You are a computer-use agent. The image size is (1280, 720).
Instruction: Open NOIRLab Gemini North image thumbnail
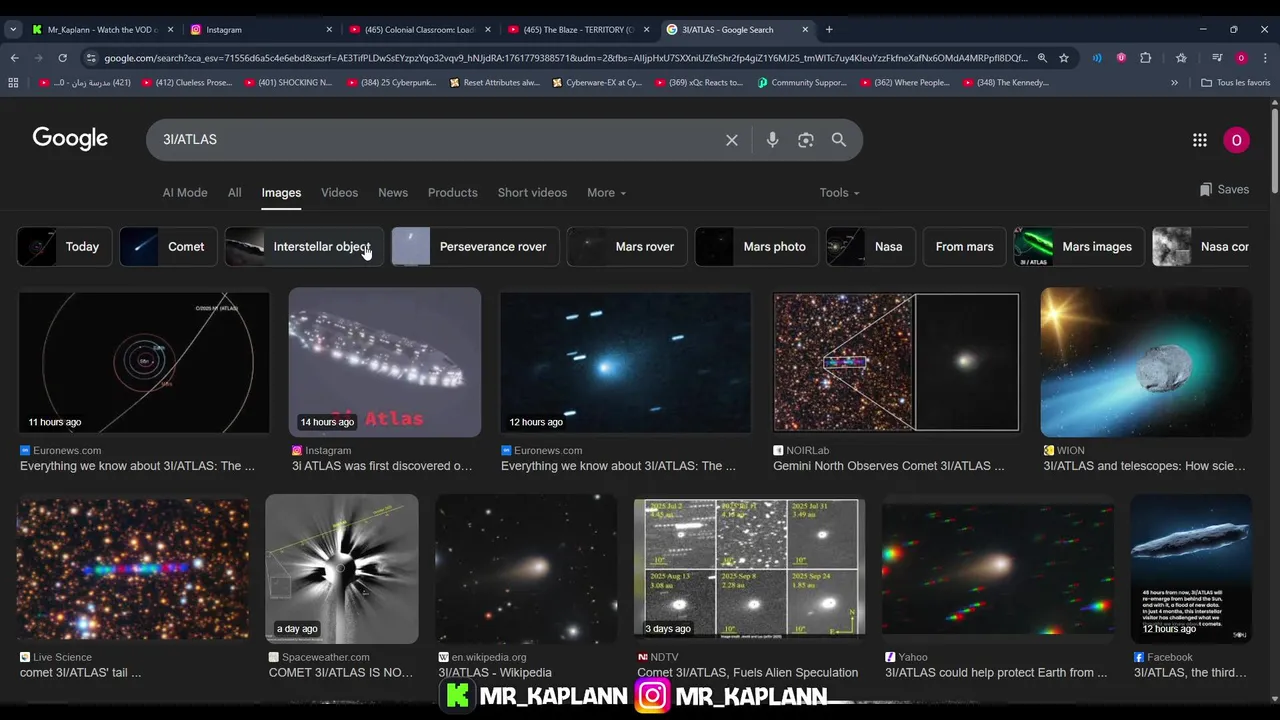[x=896, y=363]
